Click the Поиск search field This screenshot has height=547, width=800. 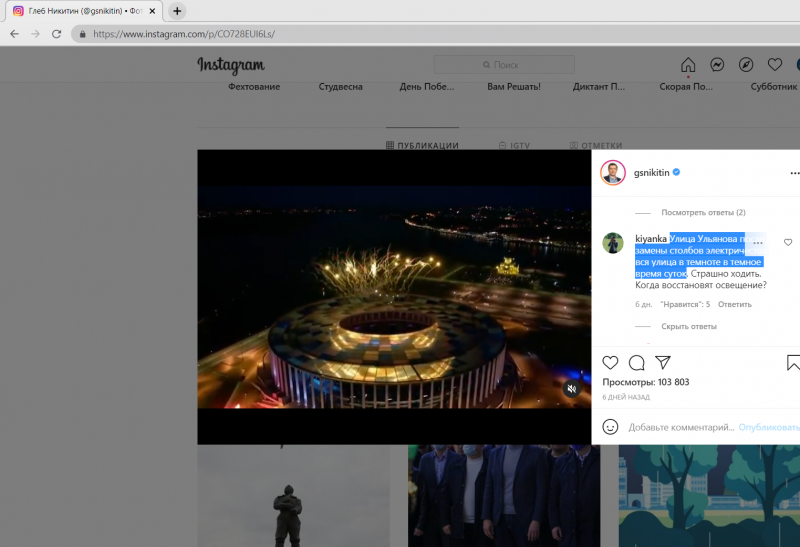click(504, 65)
